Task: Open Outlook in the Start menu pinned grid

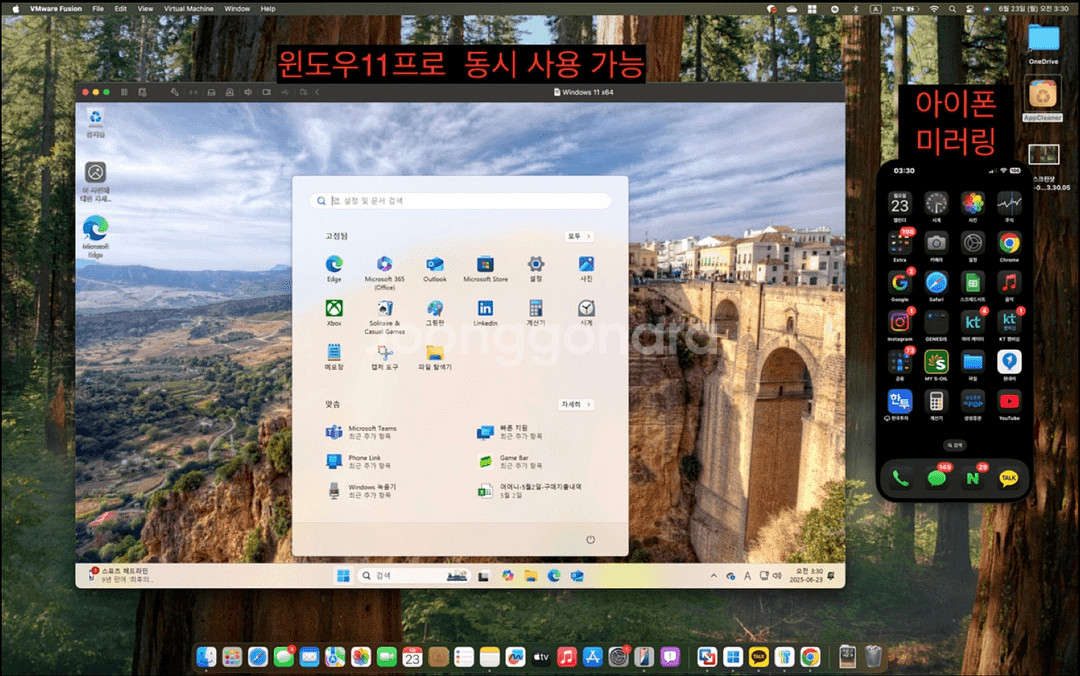Action: [x=435, y=268]
